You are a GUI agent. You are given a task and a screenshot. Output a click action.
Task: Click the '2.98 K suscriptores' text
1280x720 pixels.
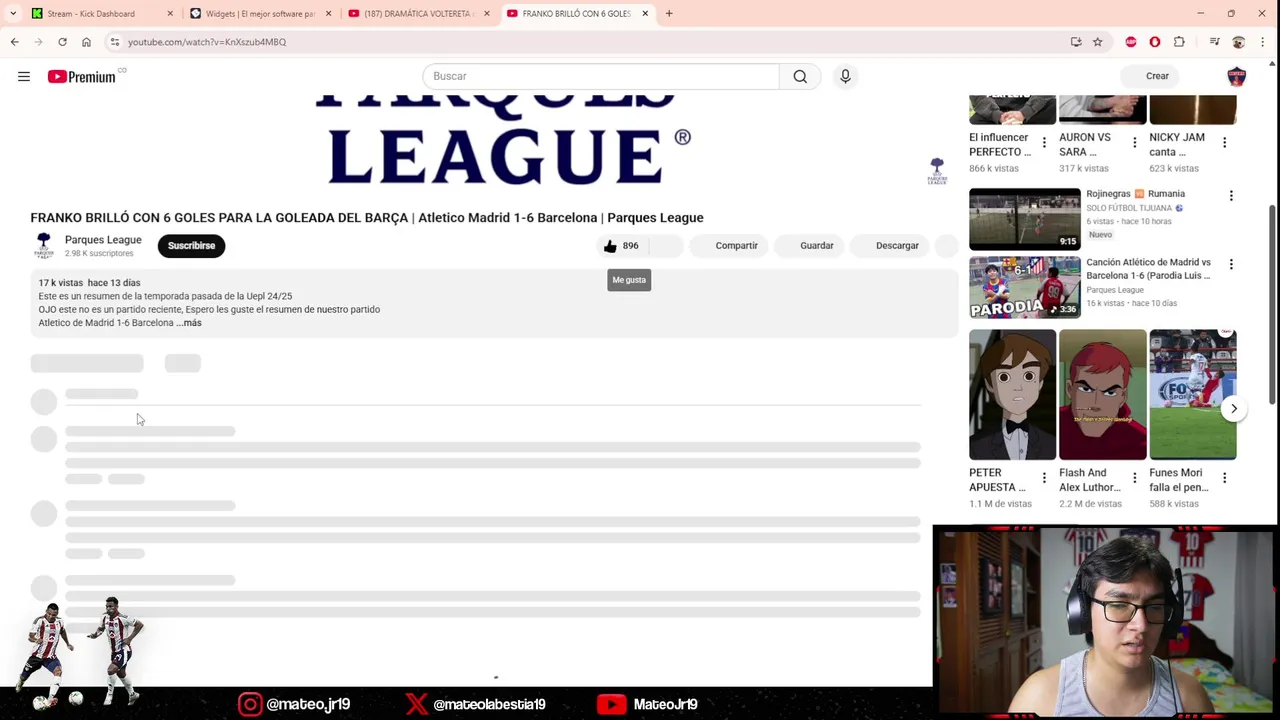99,254
